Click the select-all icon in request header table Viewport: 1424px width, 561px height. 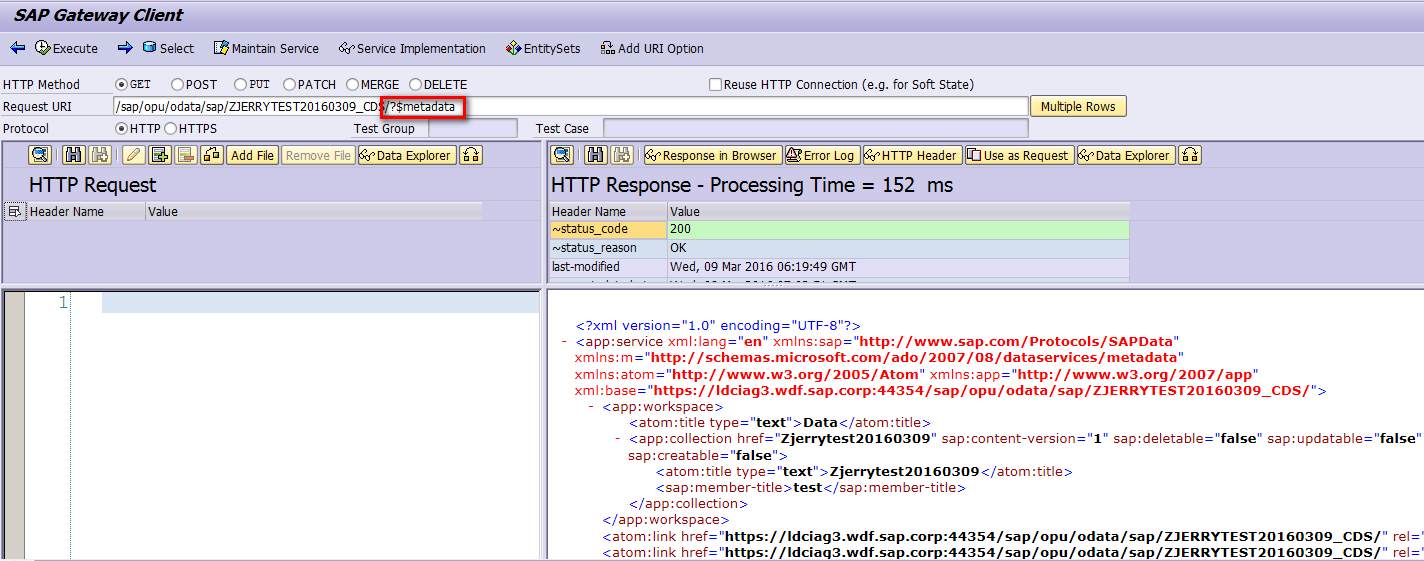(x=14, y=211)
